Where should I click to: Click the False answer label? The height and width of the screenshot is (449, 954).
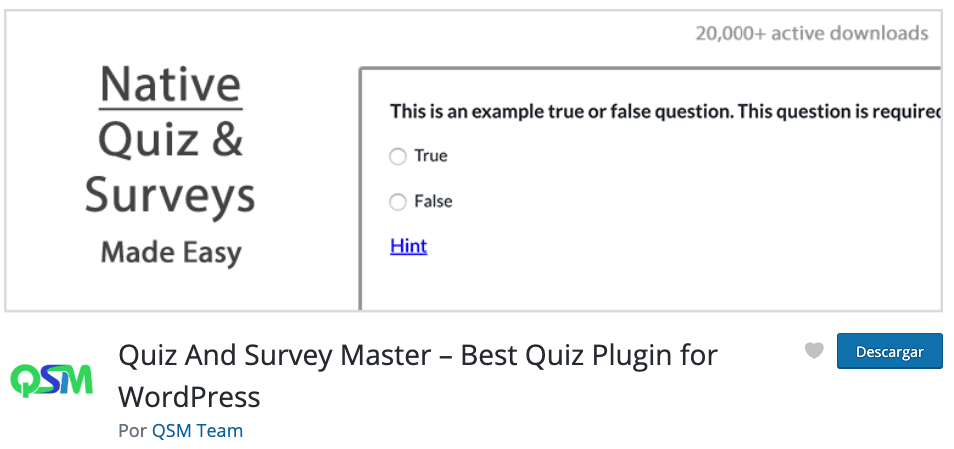(433, 201)
